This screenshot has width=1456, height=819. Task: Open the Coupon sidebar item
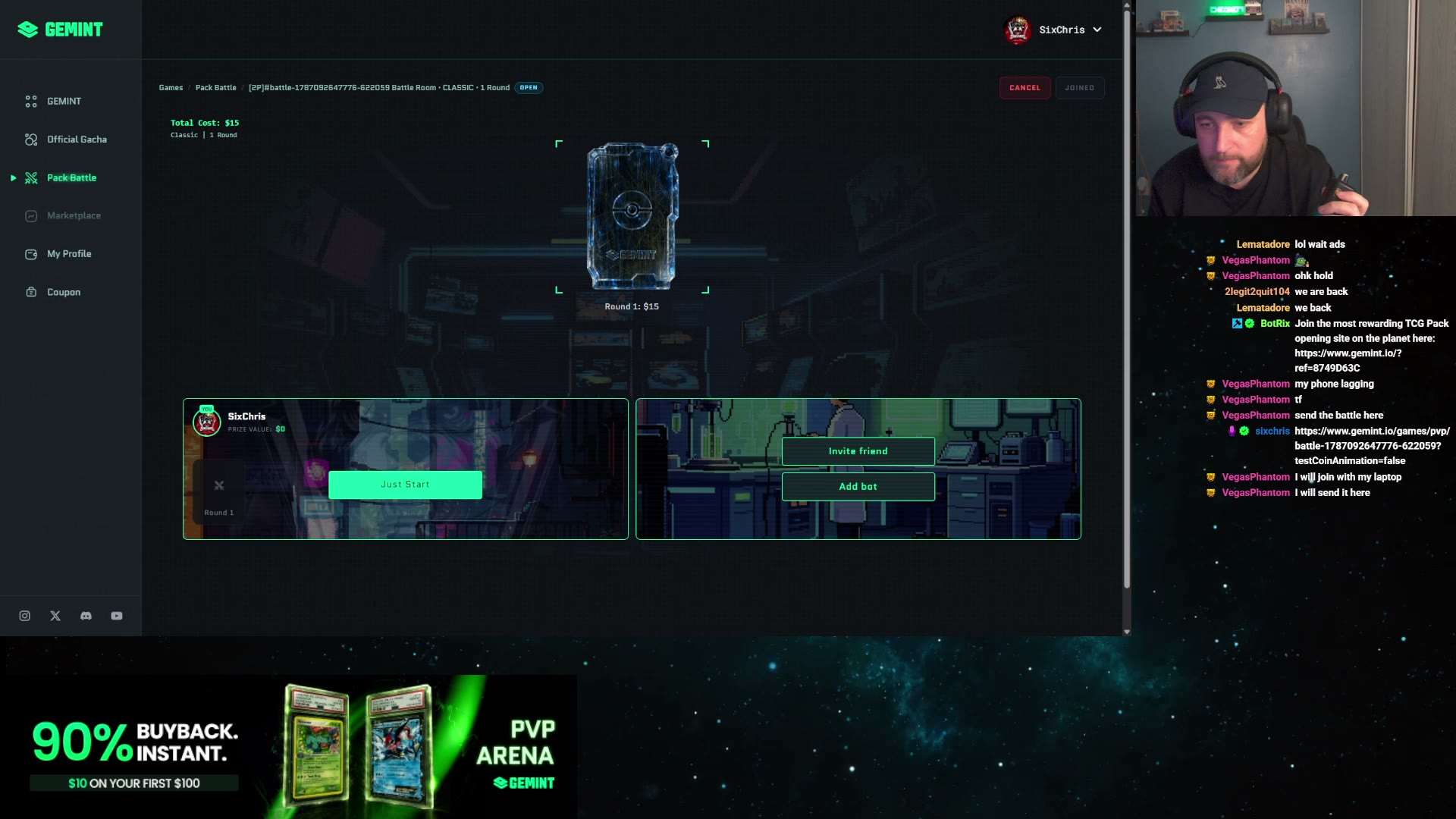(64, 292)
